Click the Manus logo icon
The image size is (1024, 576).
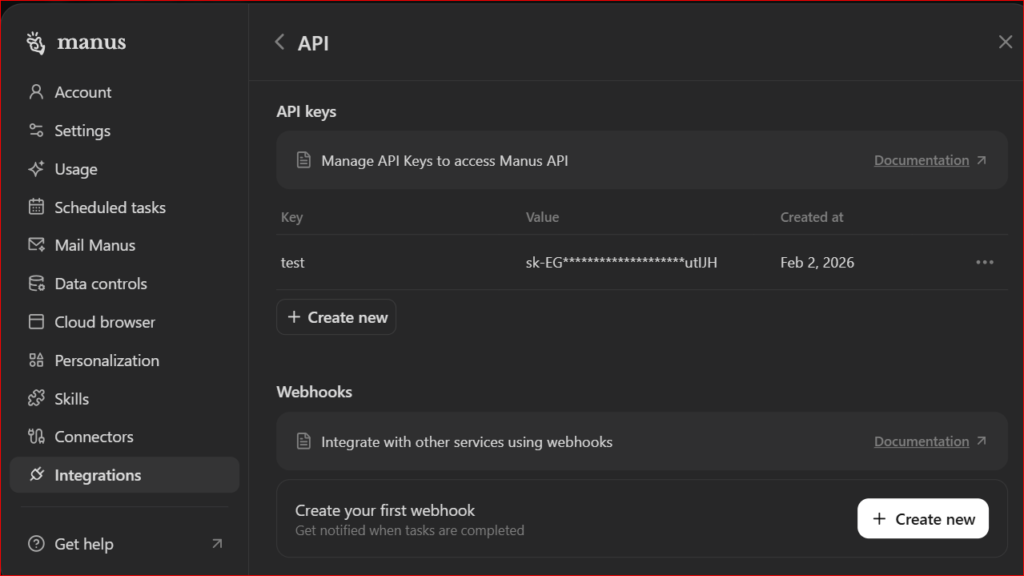36,43
